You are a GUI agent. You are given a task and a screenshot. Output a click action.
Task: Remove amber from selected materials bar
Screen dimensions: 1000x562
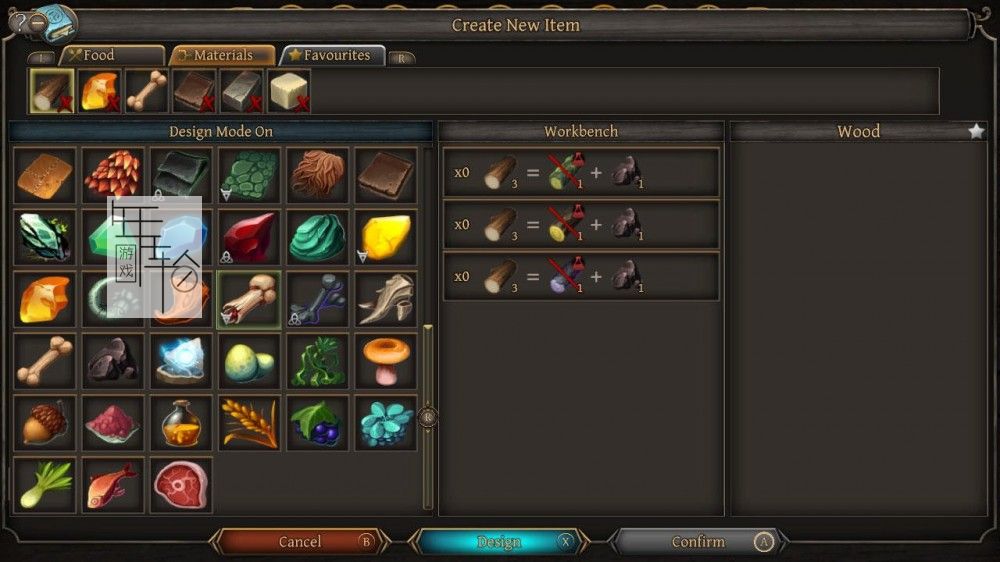pyautogui.click(x=113, y=102)
